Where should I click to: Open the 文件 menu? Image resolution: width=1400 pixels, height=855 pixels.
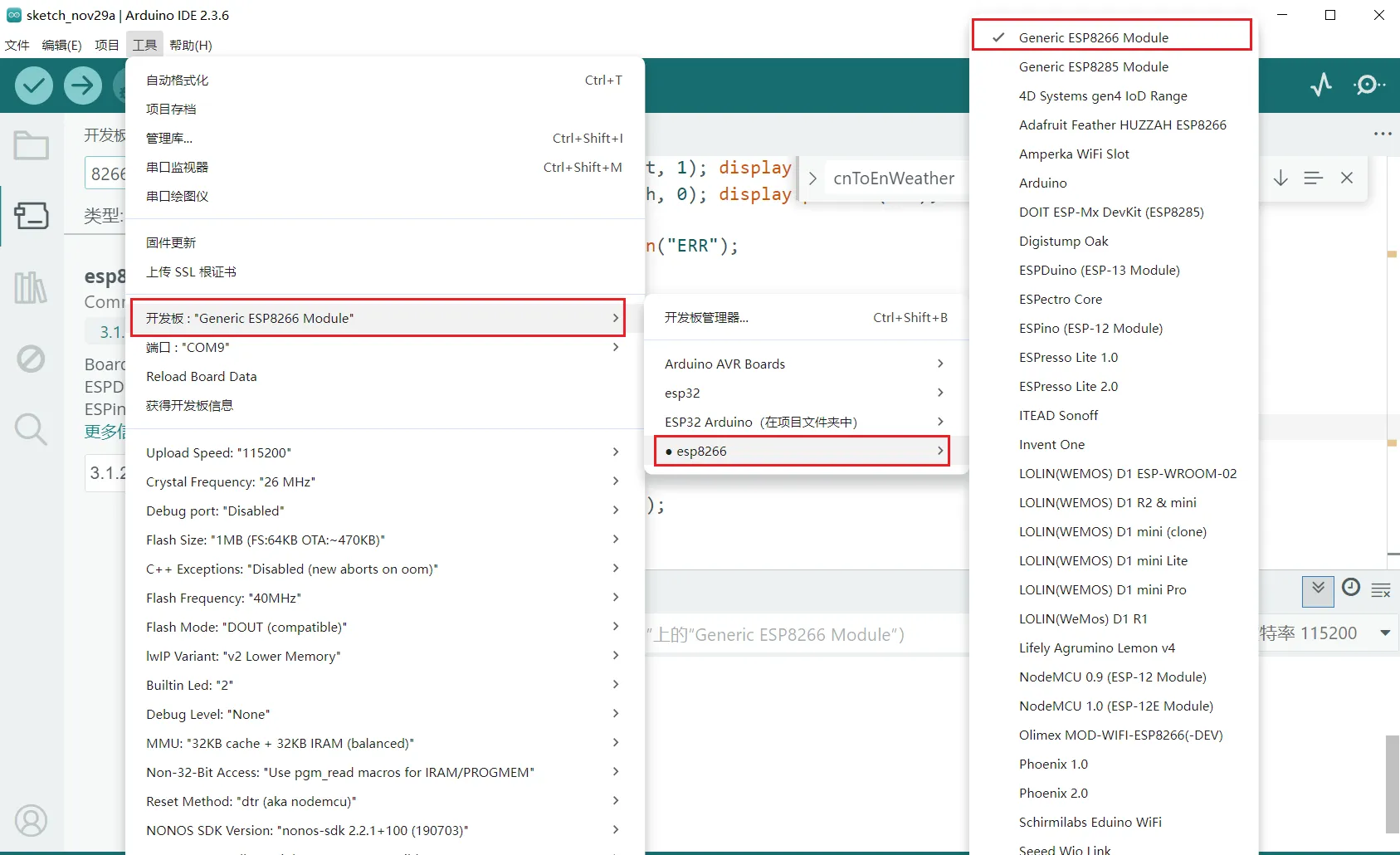[x=17, y=45]
